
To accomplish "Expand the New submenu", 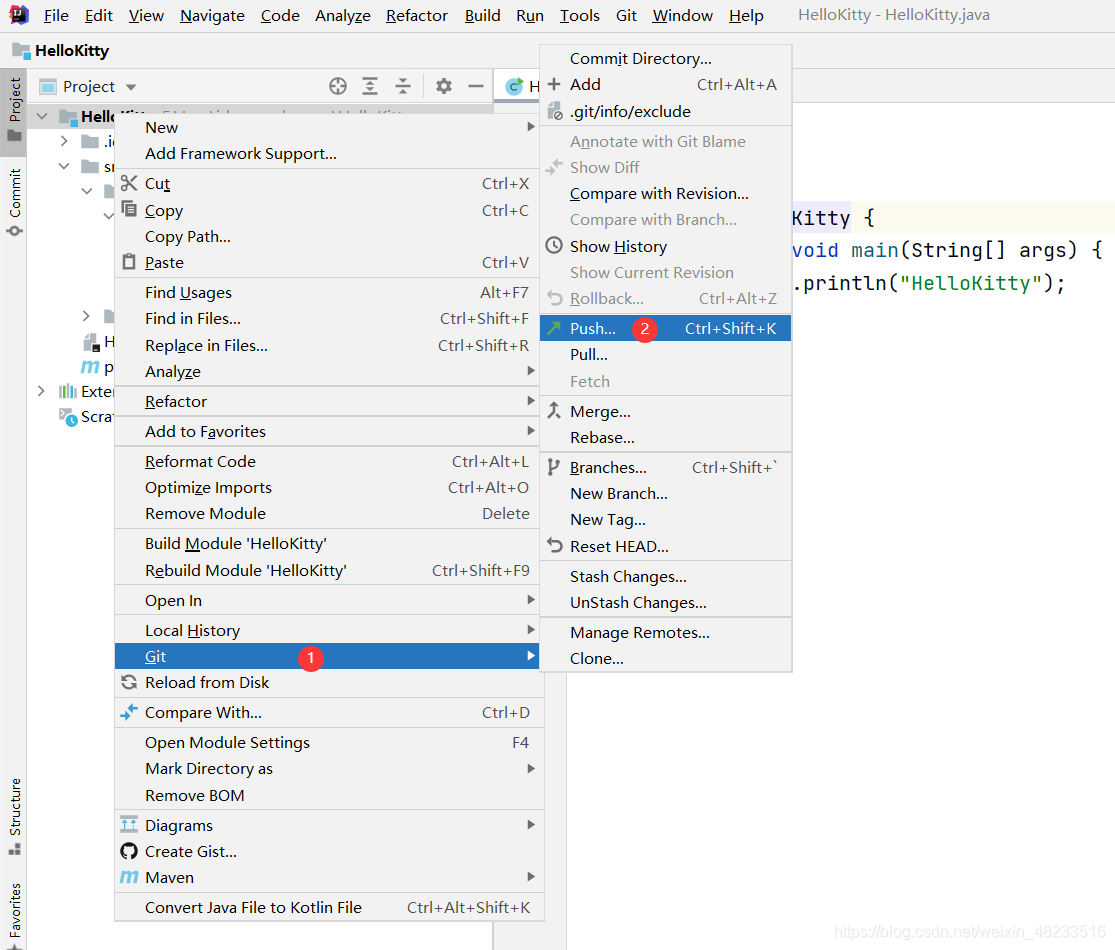I will [329, 127].
